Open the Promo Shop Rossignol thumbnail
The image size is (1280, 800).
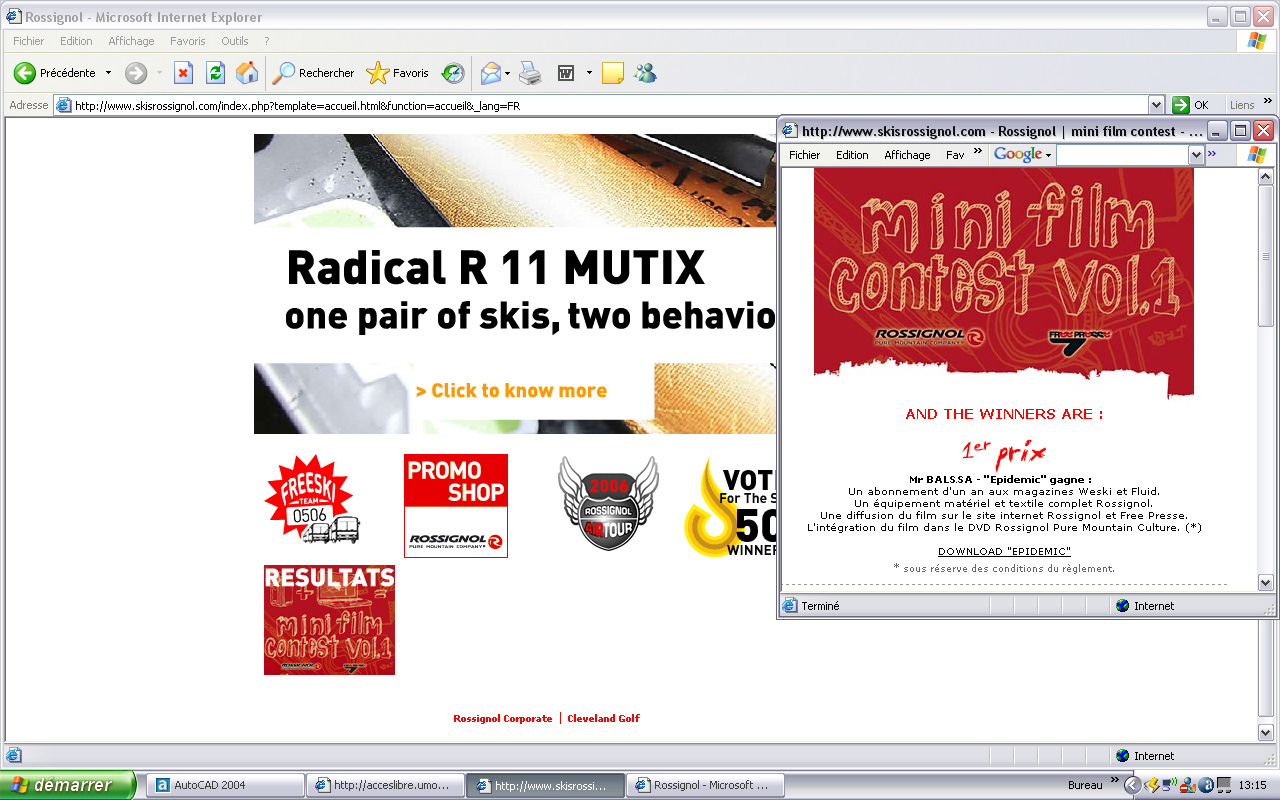coord(455,505)
